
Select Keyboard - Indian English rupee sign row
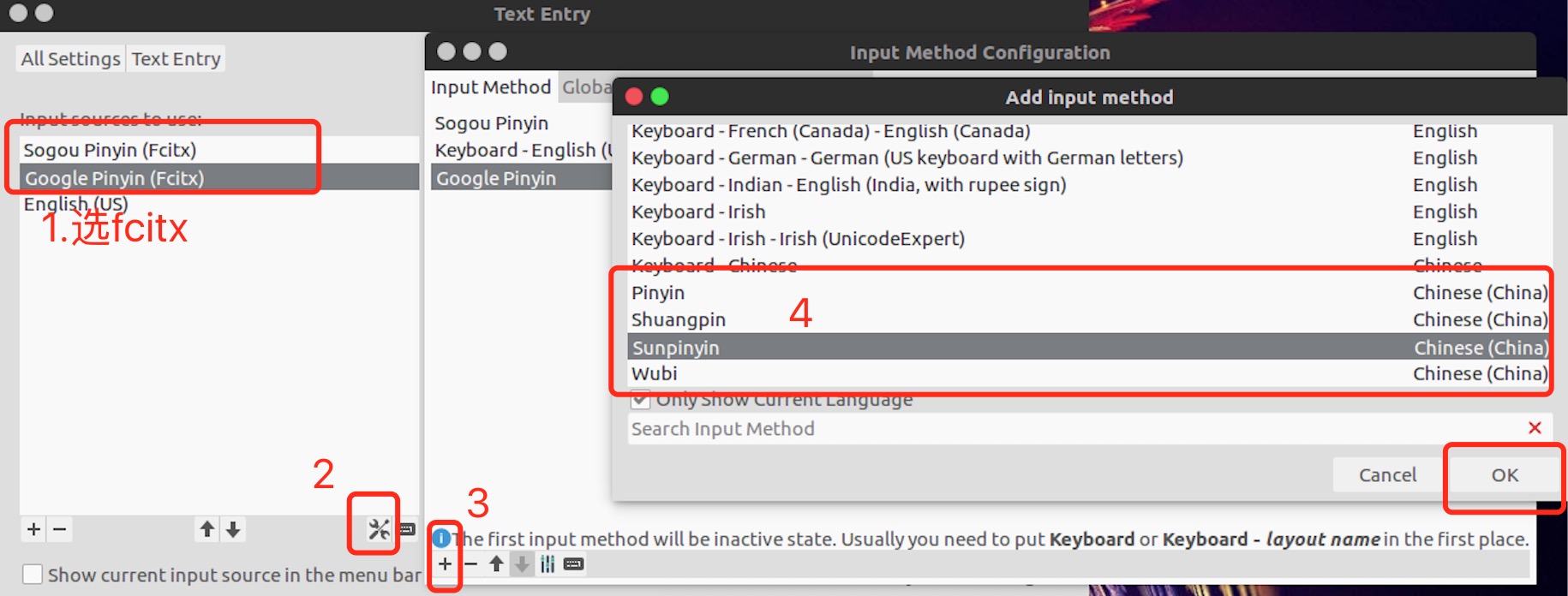tap(1090, 185)
